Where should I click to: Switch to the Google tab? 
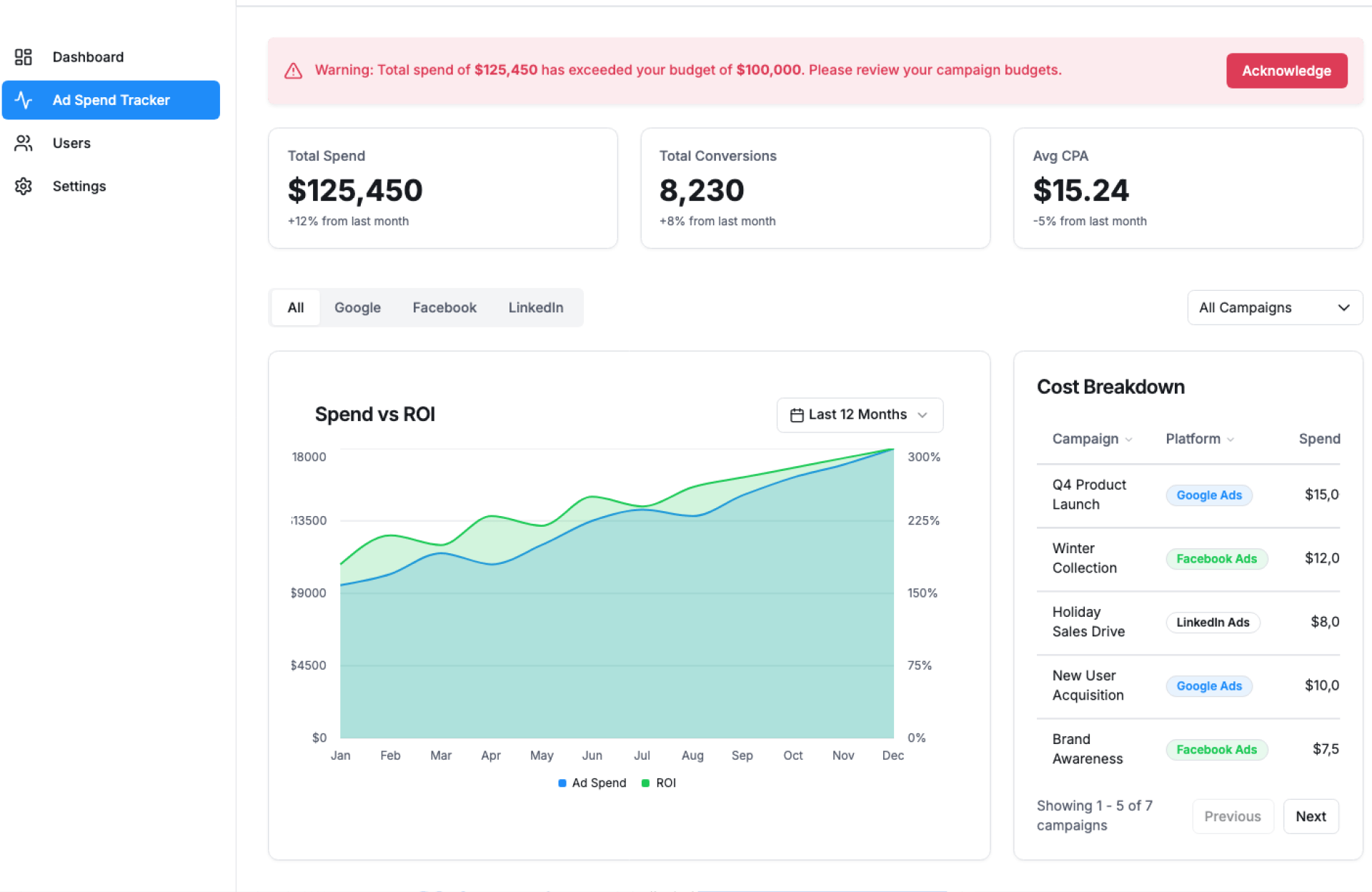pos(357,308)
